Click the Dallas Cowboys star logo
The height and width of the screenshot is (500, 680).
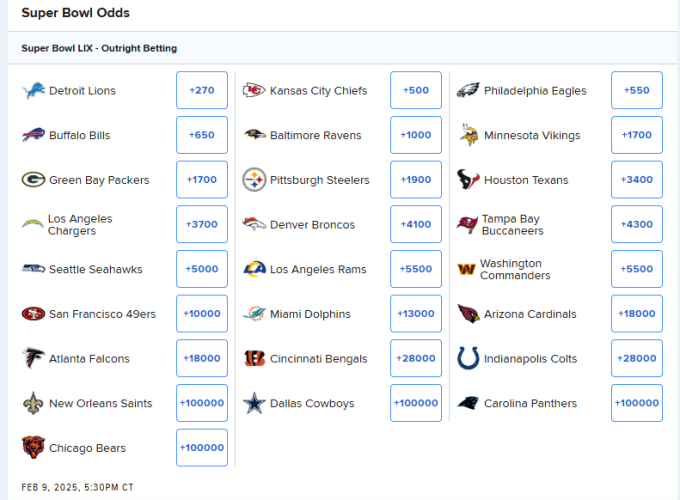254,403
